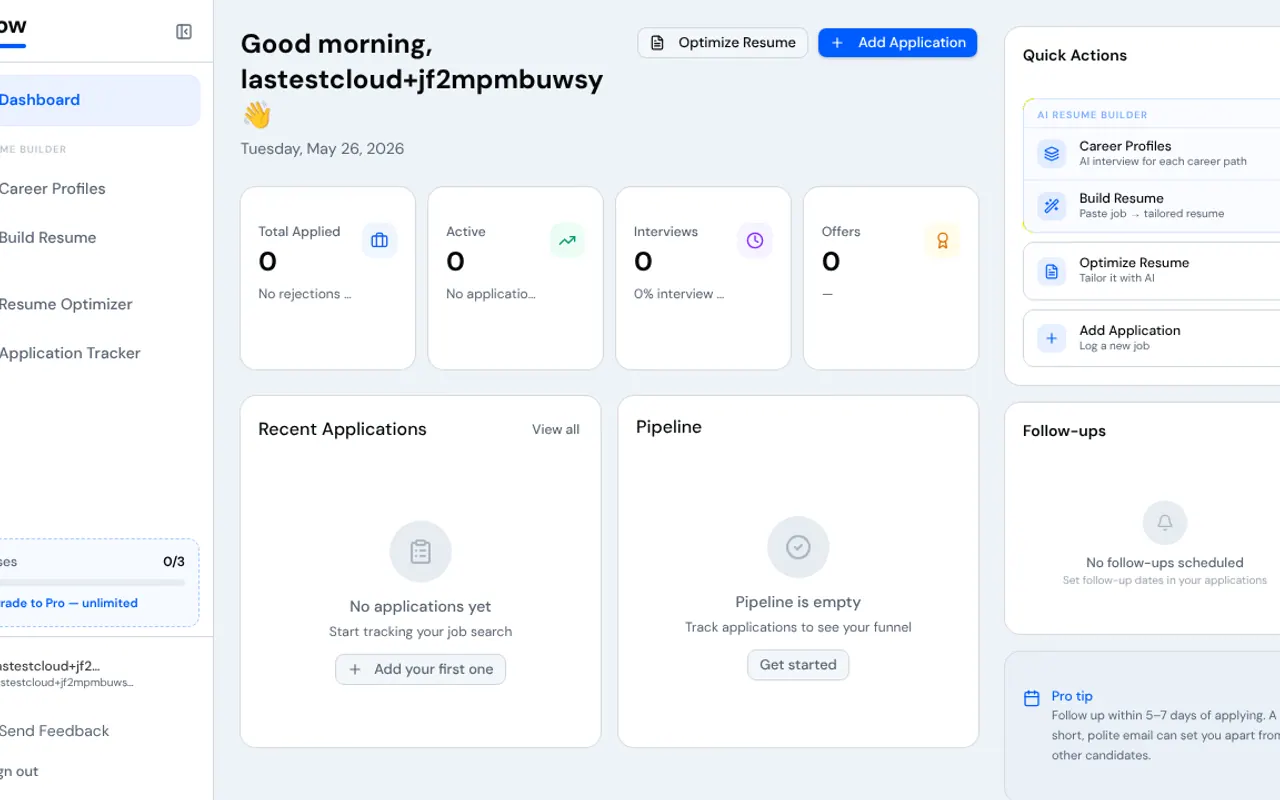The image size is (1280, 800).
Task: Click the trending arrow icon in Active card
Action: (x=567, y=240)
